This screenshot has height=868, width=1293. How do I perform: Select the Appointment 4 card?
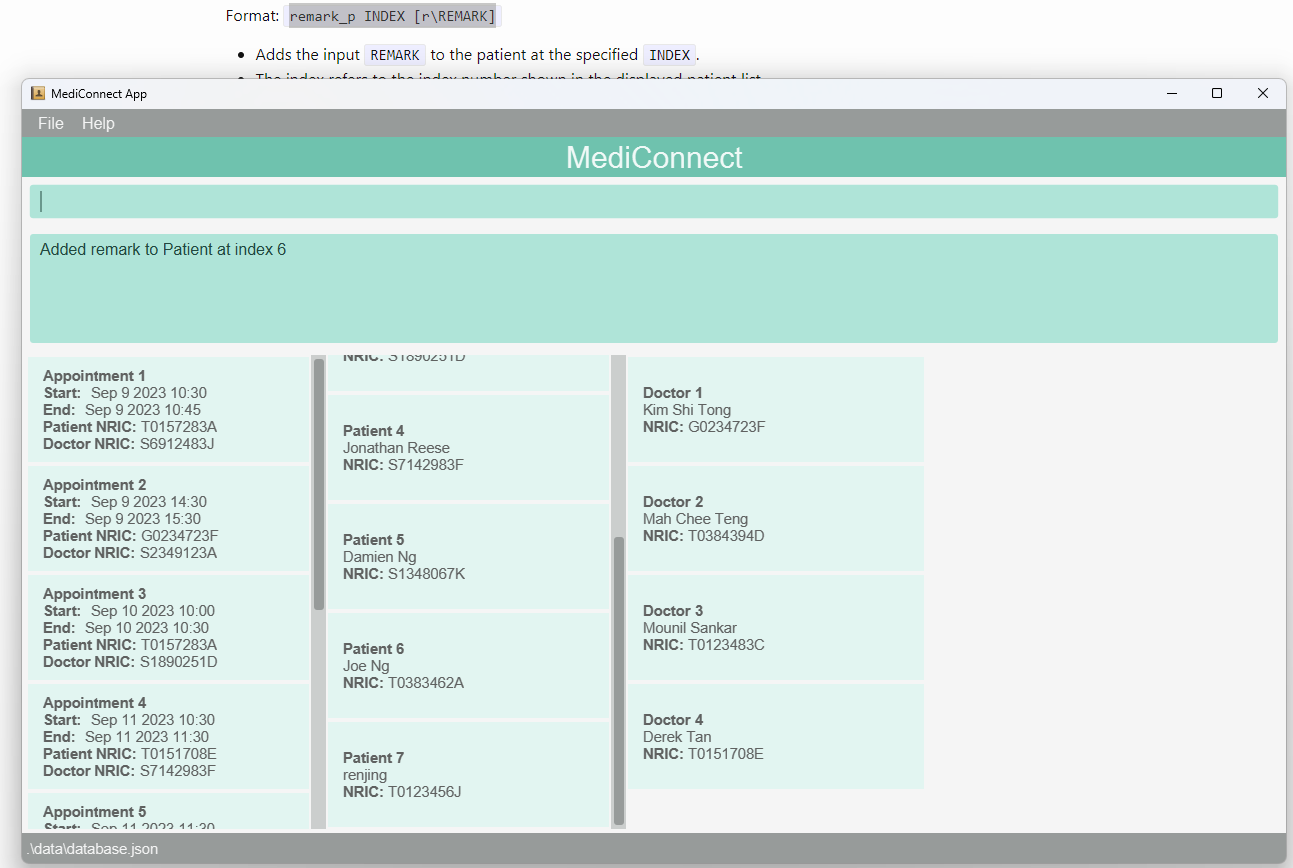(168, 736)
